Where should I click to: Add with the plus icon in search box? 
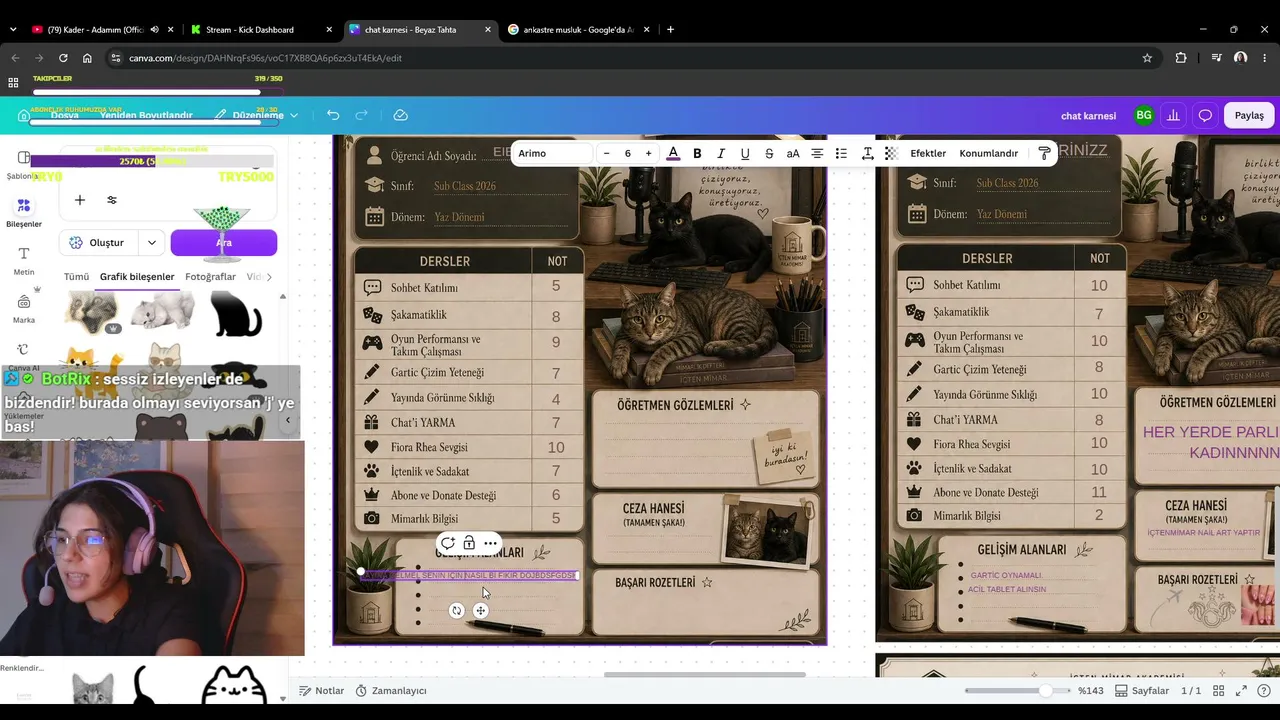point(80,200)
